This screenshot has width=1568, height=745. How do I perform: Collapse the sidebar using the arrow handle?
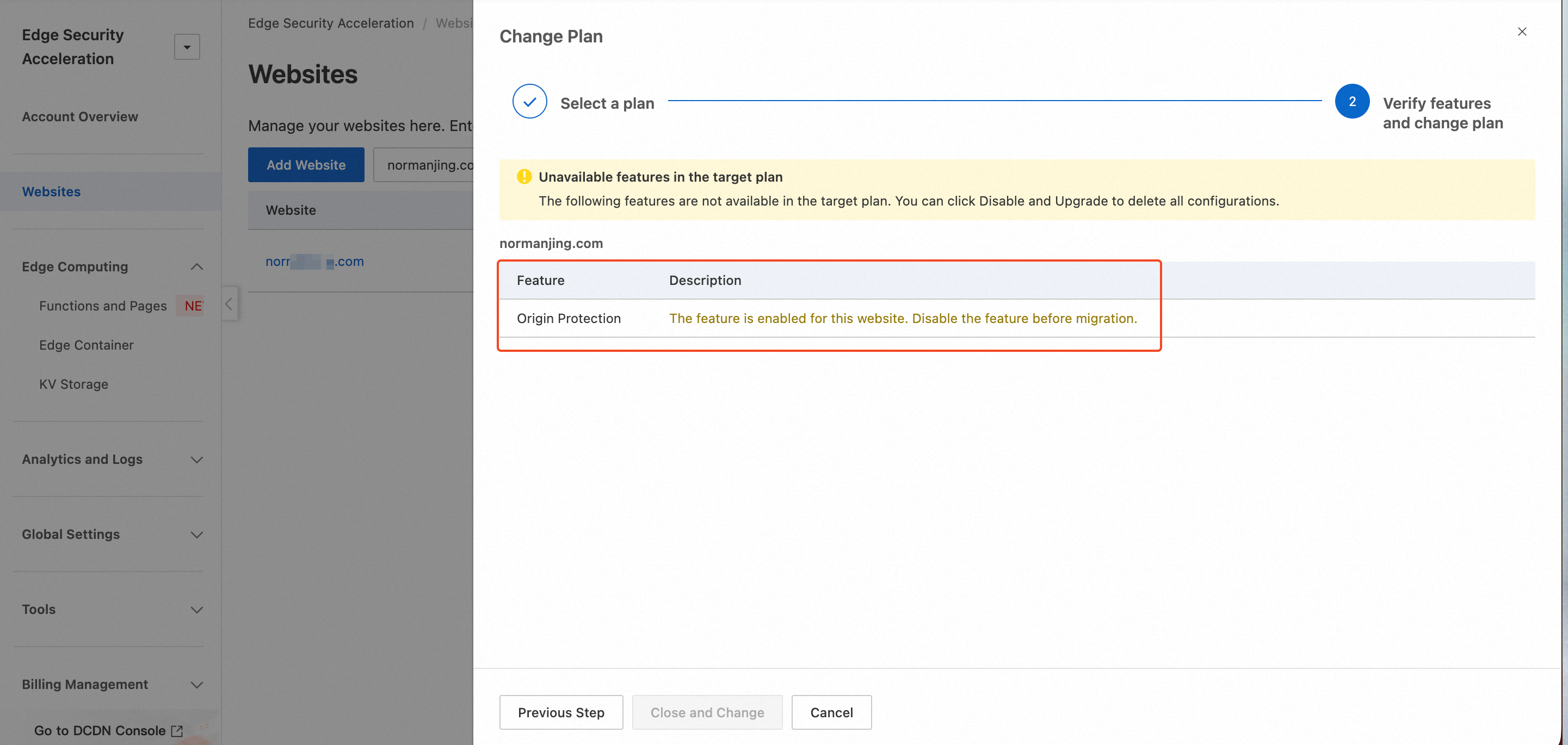229,303
